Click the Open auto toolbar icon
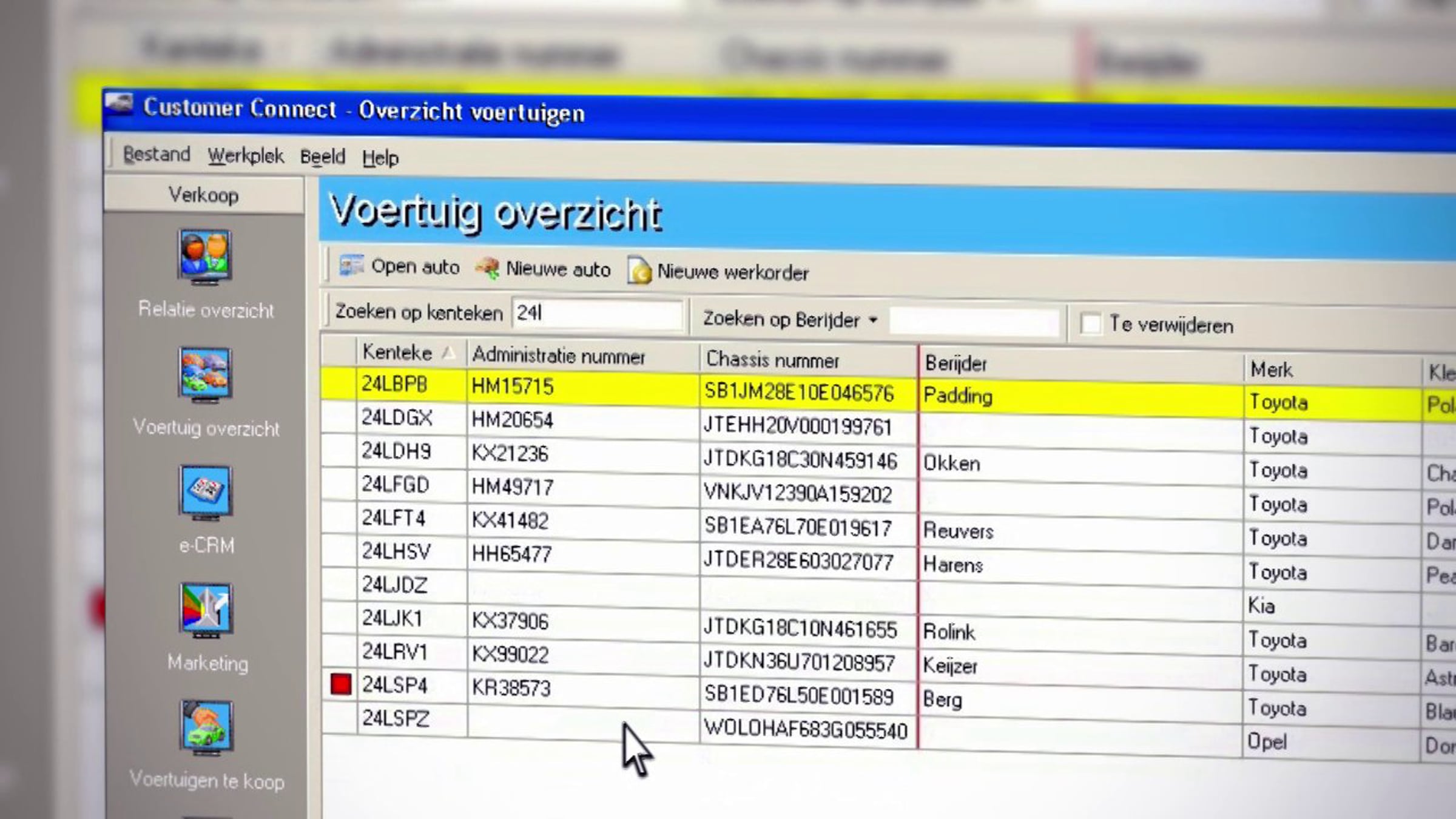Viewport: 1456px width, 819px height. 351,266
